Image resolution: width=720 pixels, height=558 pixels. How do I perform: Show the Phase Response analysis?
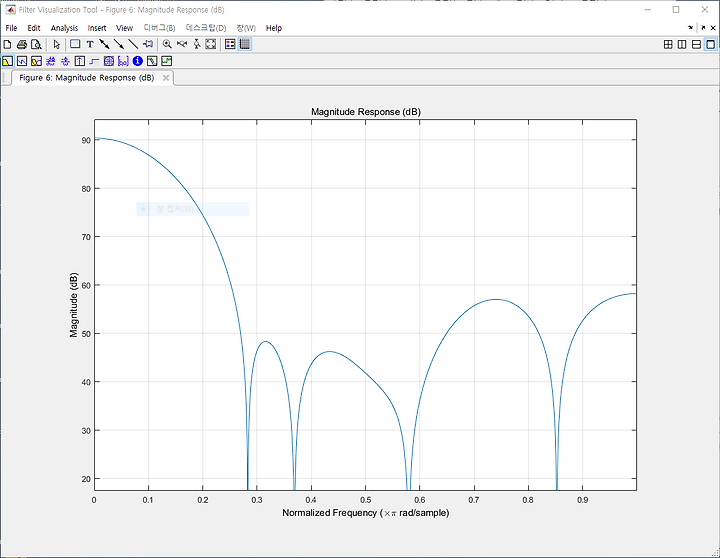point(22,61)
